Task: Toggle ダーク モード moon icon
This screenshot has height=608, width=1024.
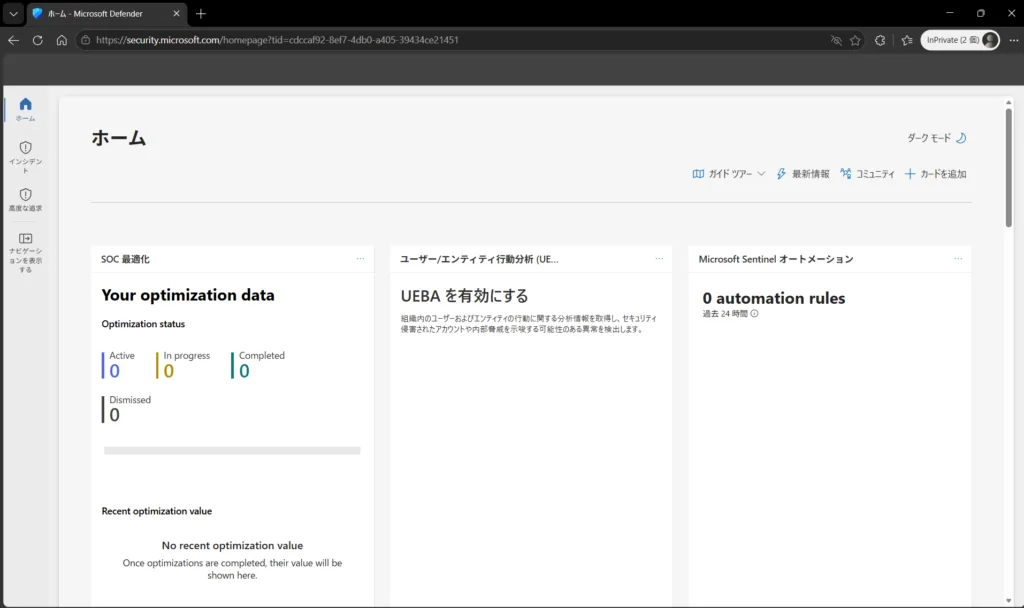Action: click(x=961, y=138)
